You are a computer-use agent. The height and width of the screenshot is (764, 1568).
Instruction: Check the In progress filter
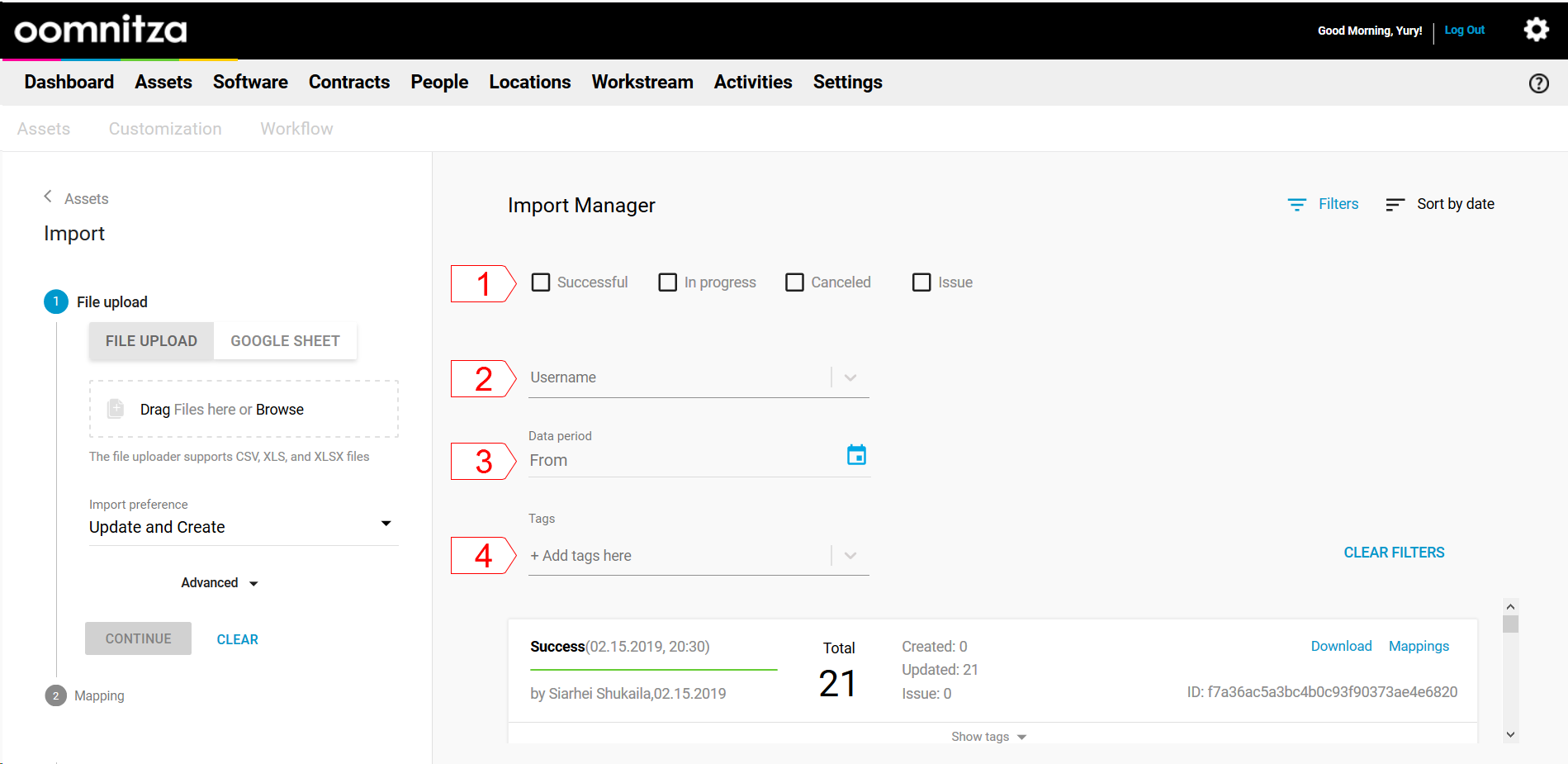[668, 282]
